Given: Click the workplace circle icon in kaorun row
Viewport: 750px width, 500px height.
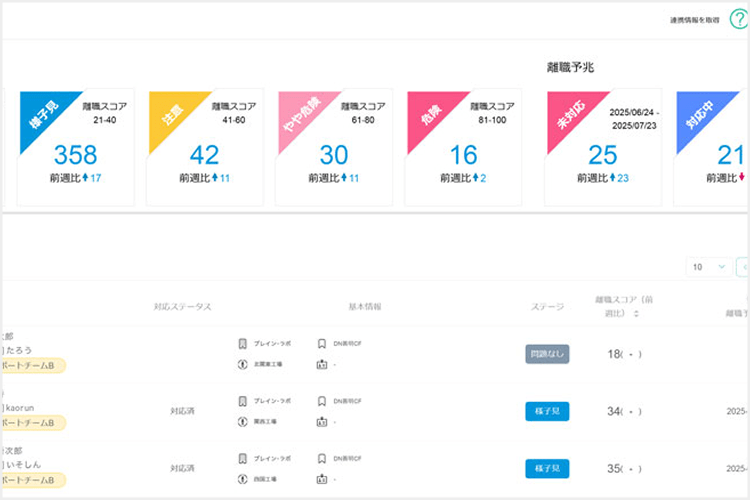Looking at the screenshot, I should tap(243, 421).
